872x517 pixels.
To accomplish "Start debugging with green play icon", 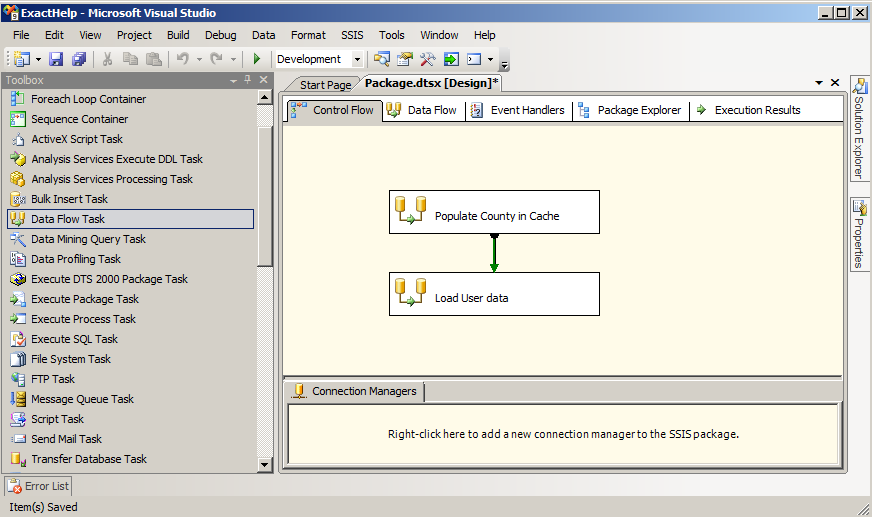I will tap(256, 59).
